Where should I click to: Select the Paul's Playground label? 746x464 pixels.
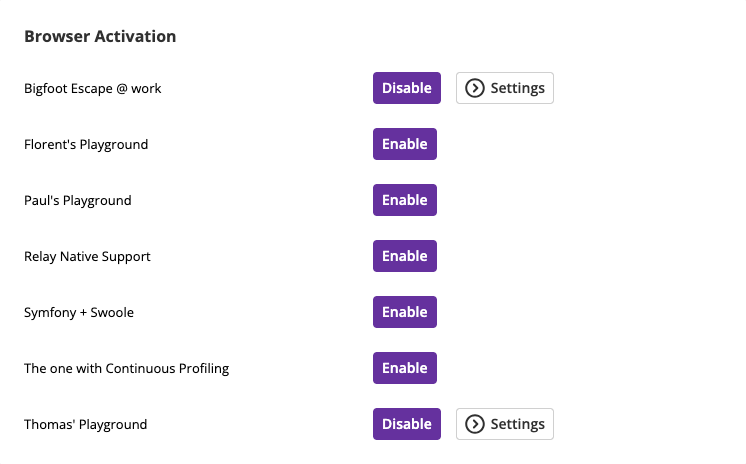coord(78,201)
